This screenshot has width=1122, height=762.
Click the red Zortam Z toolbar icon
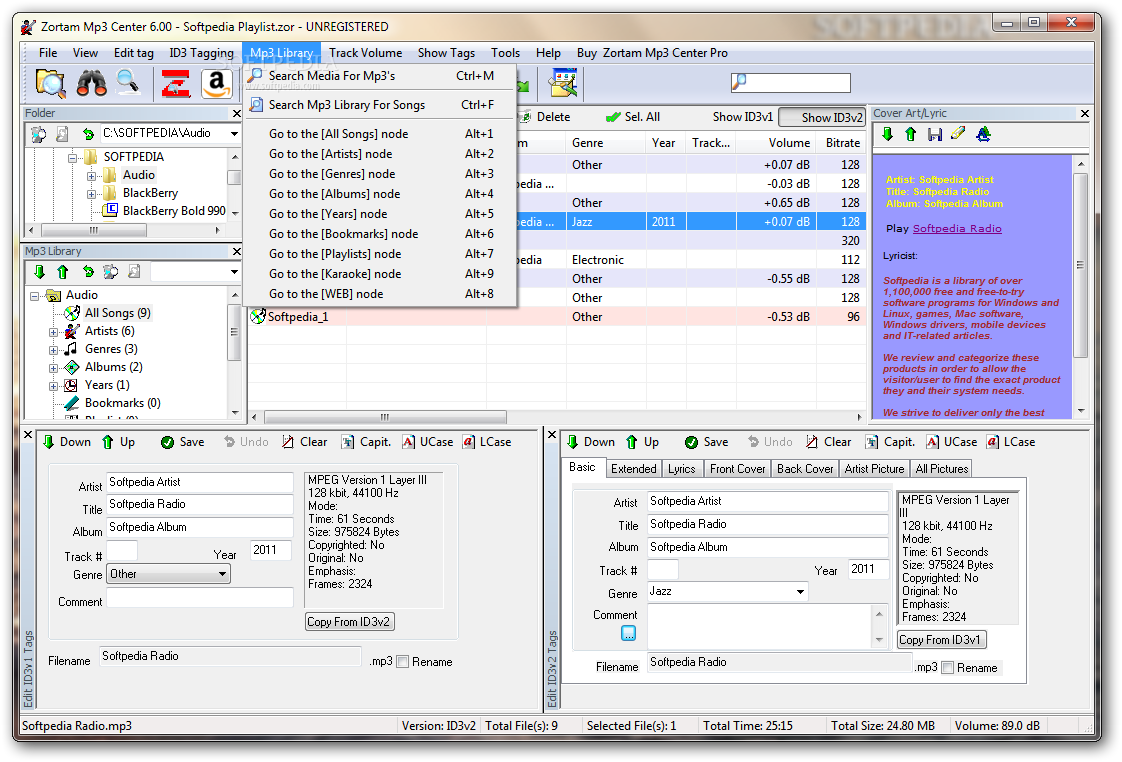175,84
